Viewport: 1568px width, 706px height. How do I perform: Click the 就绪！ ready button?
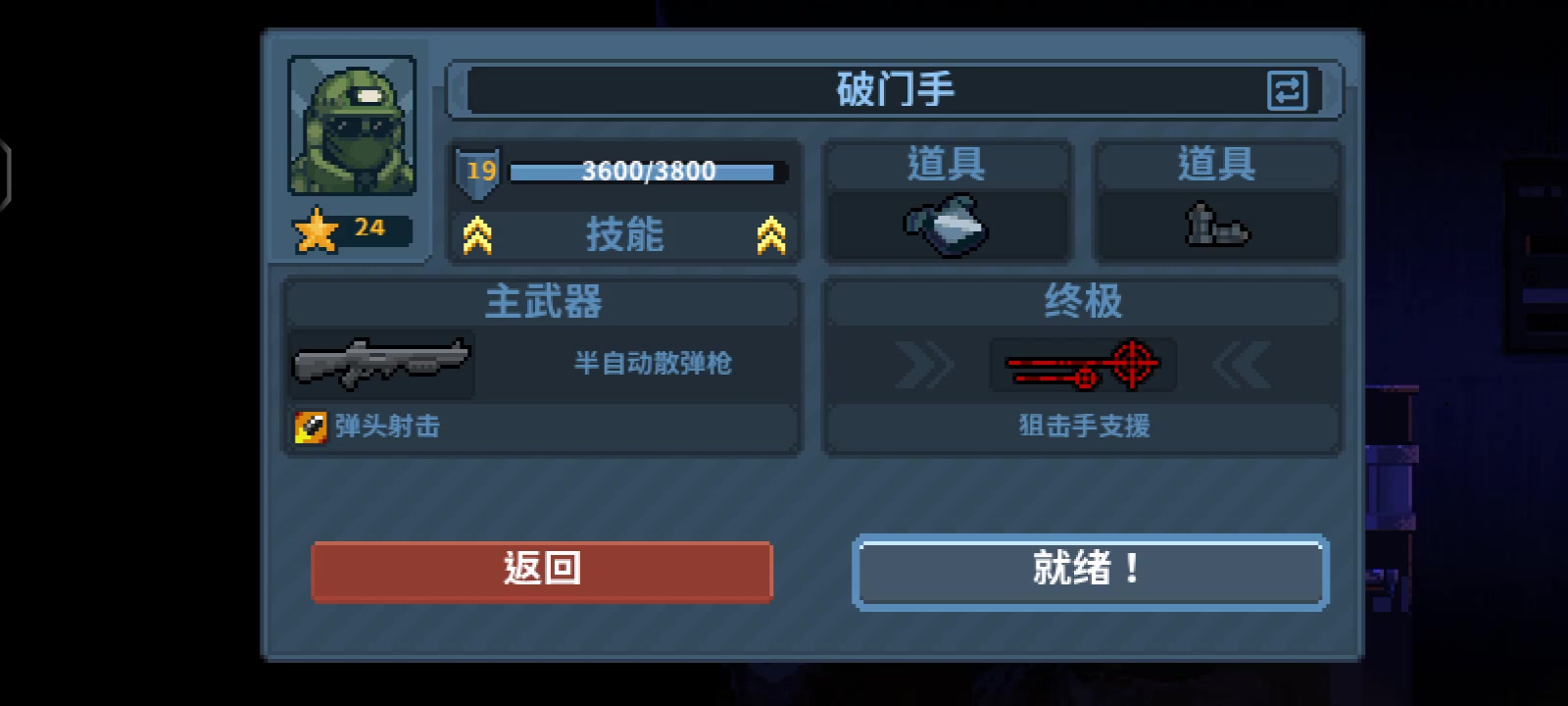tap(1091, 572)
